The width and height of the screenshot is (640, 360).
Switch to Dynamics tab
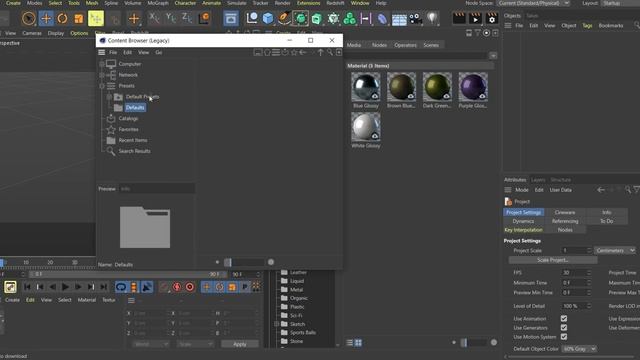(523, 221)
